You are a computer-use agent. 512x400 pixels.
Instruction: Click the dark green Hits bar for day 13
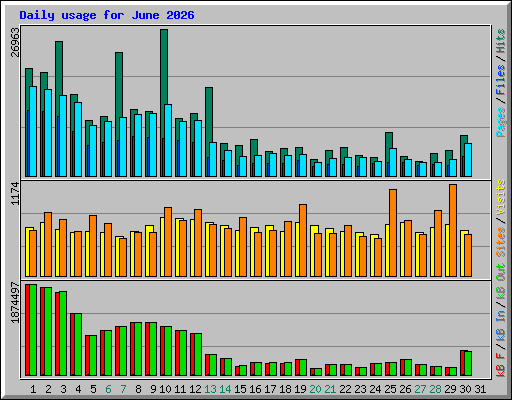tap(209, 115)
